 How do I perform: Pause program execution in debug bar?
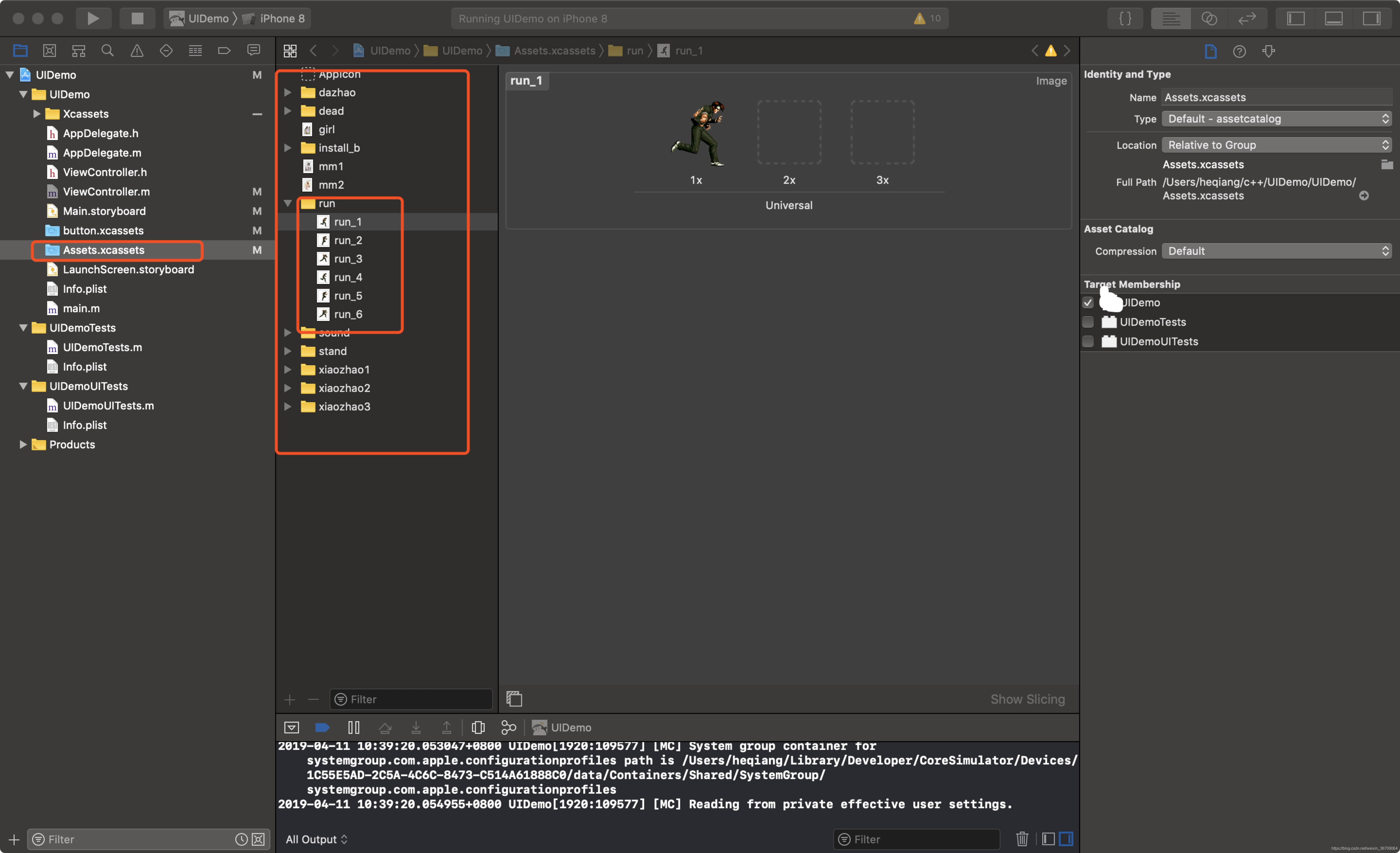pyautogui.click(x=353, y=727)
